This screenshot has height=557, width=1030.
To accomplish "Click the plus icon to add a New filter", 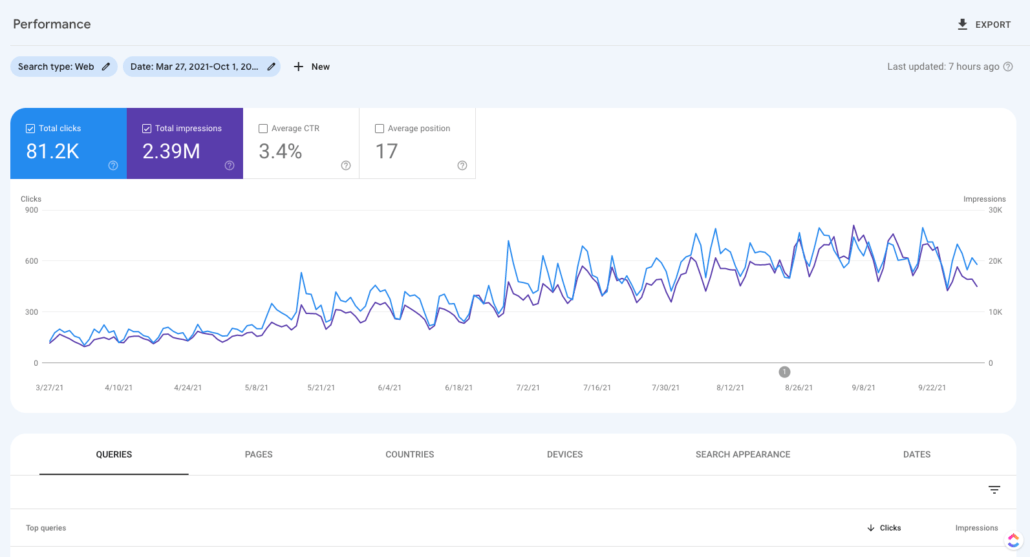I will [298, 66].
